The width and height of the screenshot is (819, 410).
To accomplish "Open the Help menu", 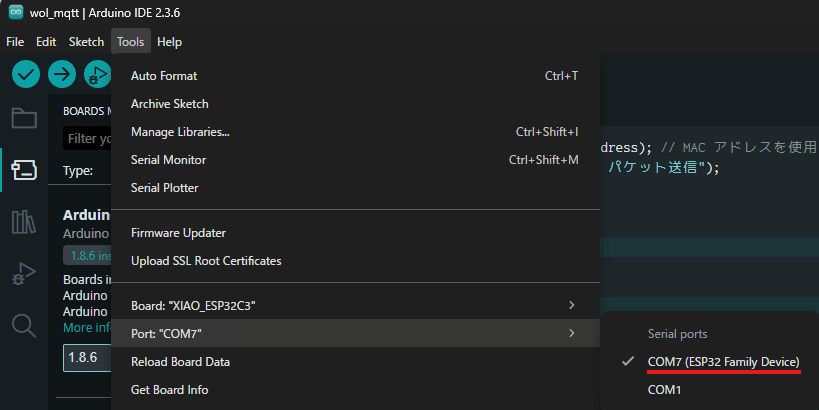I will click(x=169, y=42).
